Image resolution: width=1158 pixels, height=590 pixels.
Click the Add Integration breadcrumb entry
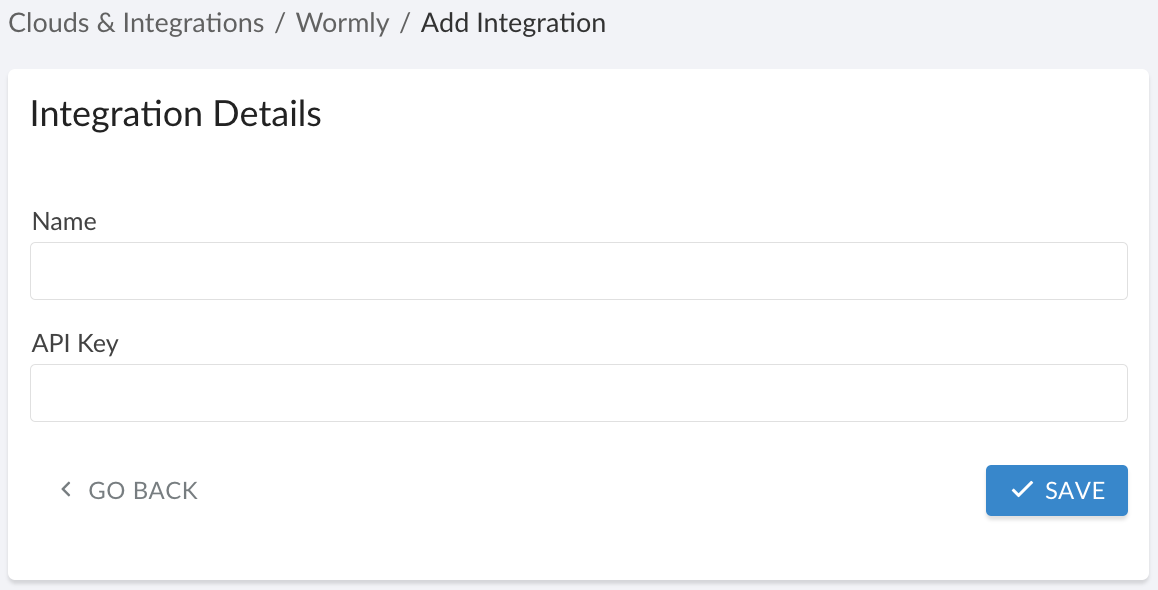(x=513, y=22)
